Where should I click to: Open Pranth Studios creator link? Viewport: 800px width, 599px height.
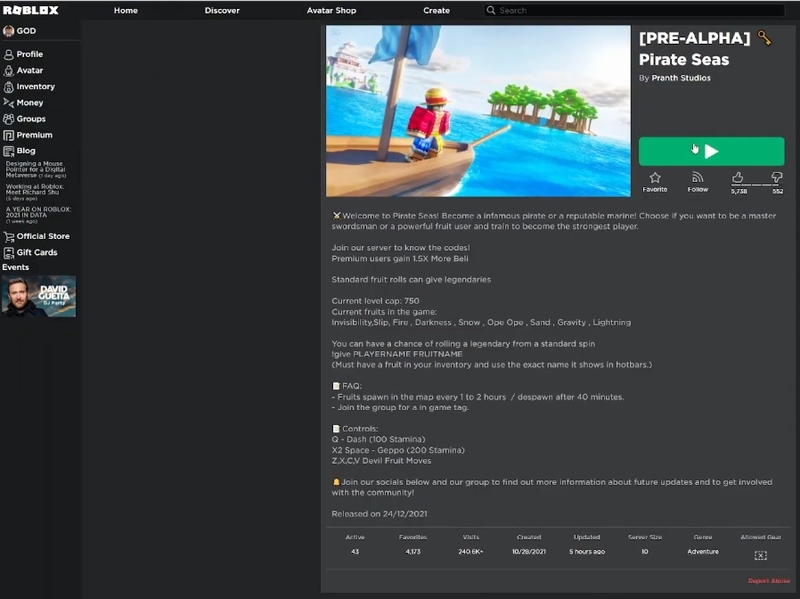tap(681, 78)
